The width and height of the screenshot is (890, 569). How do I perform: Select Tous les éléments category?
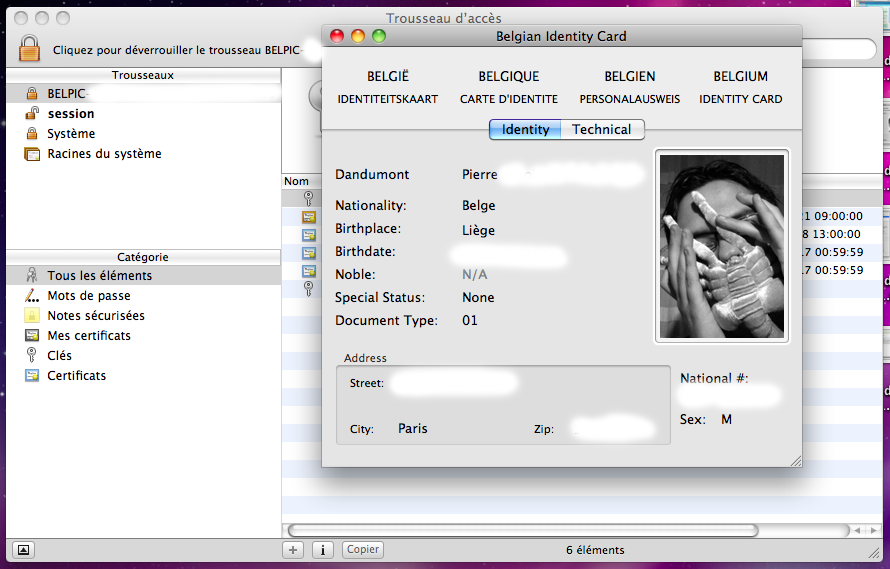(x=99, y=276)
